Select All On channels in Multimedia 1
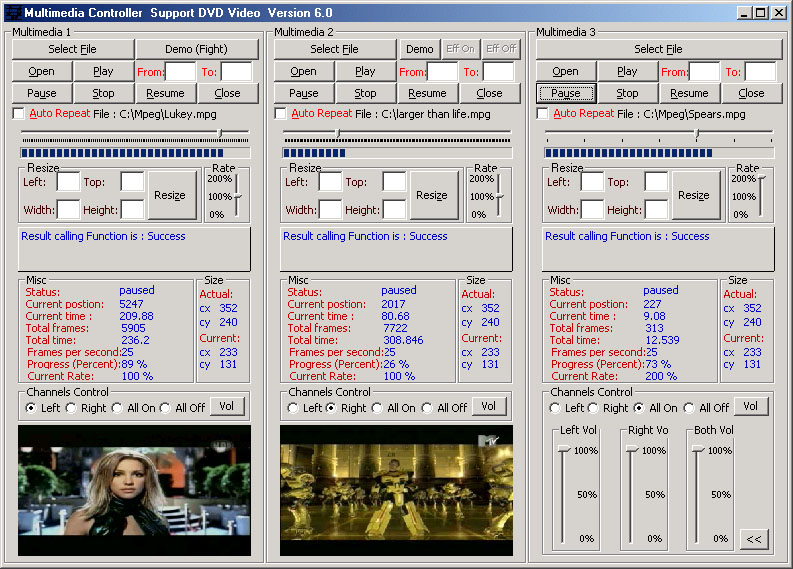 pos(117,408)
